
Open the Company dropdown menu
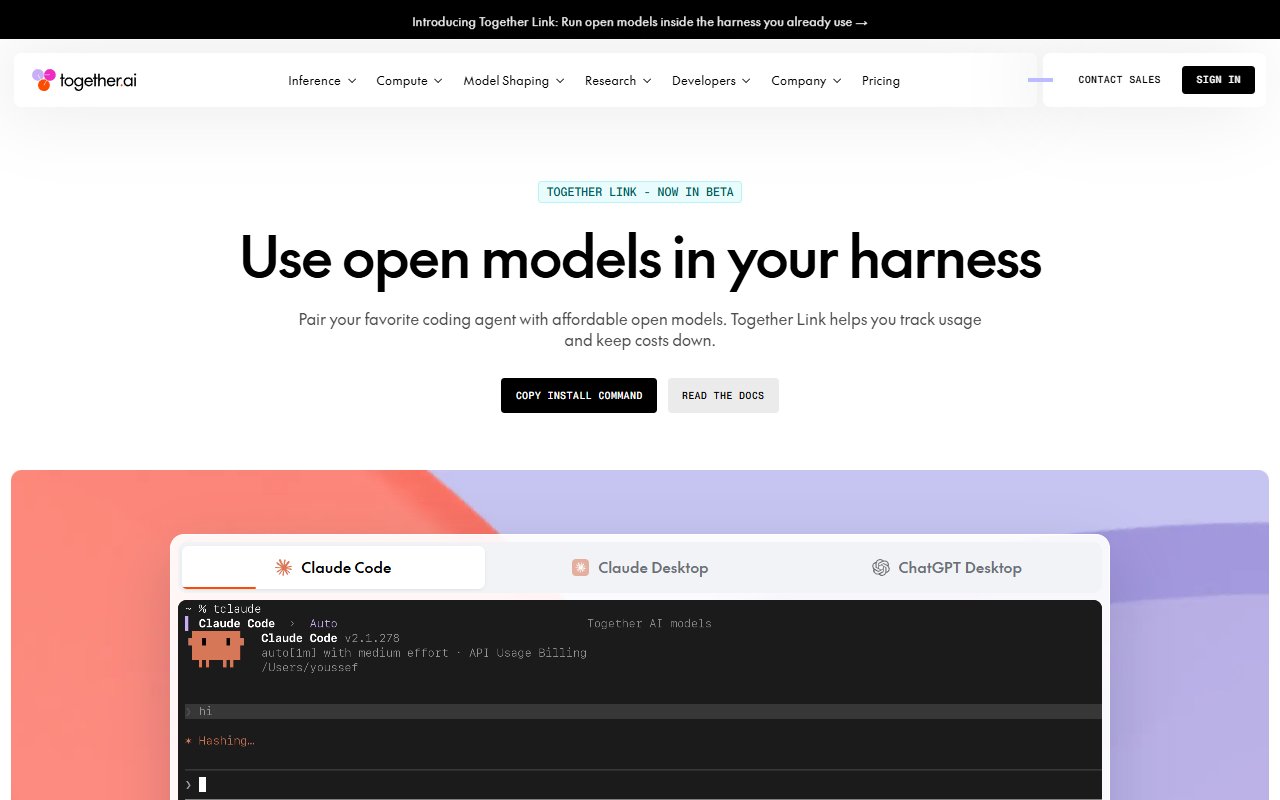(806, 80)
